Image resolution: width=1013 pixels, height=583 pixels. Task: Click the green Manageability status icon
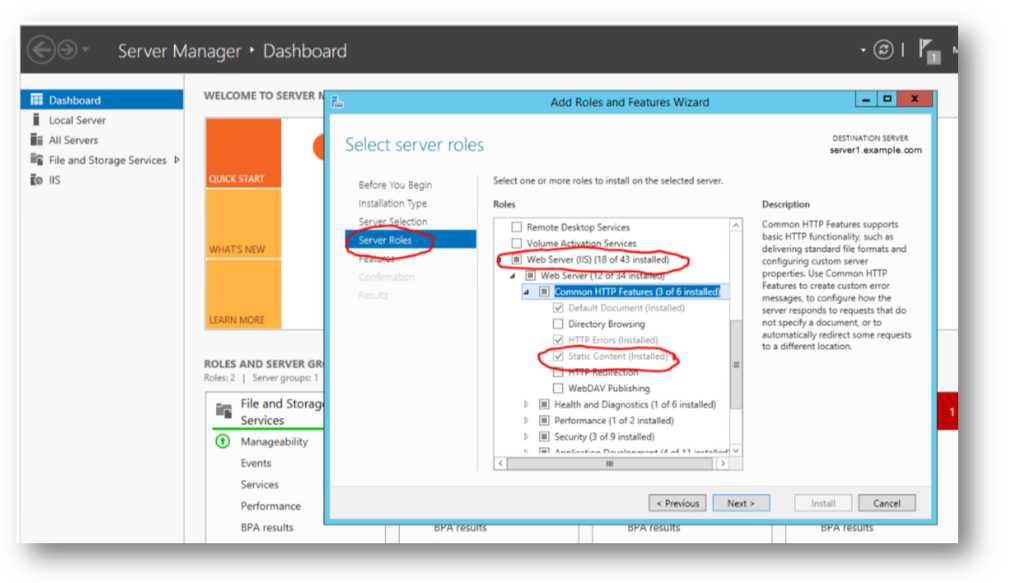pyautogui.click(x=222, y=441)
